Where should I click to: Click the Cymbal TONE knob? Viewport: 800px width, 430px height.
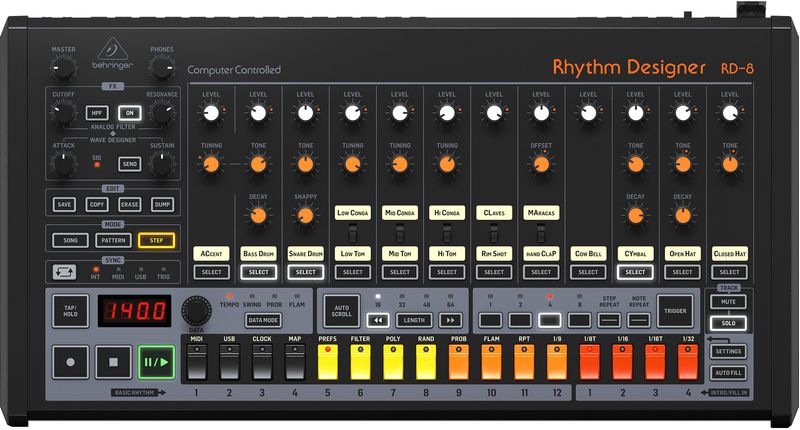point(636,164)
